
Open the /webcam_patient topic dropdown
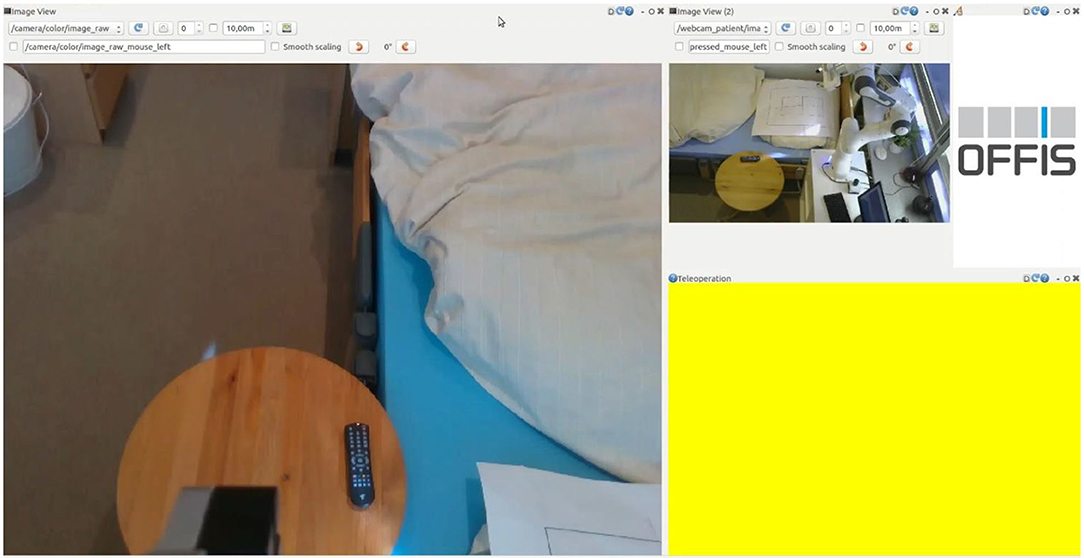(722, 28)
